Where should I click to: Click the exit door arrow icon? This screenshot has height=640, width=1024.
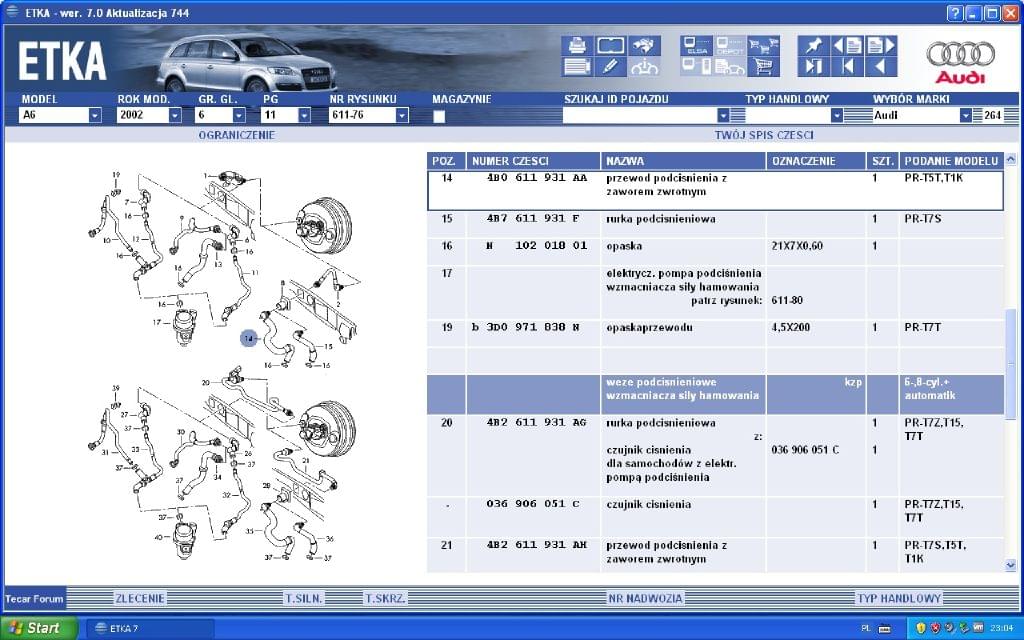pos(814,66)
